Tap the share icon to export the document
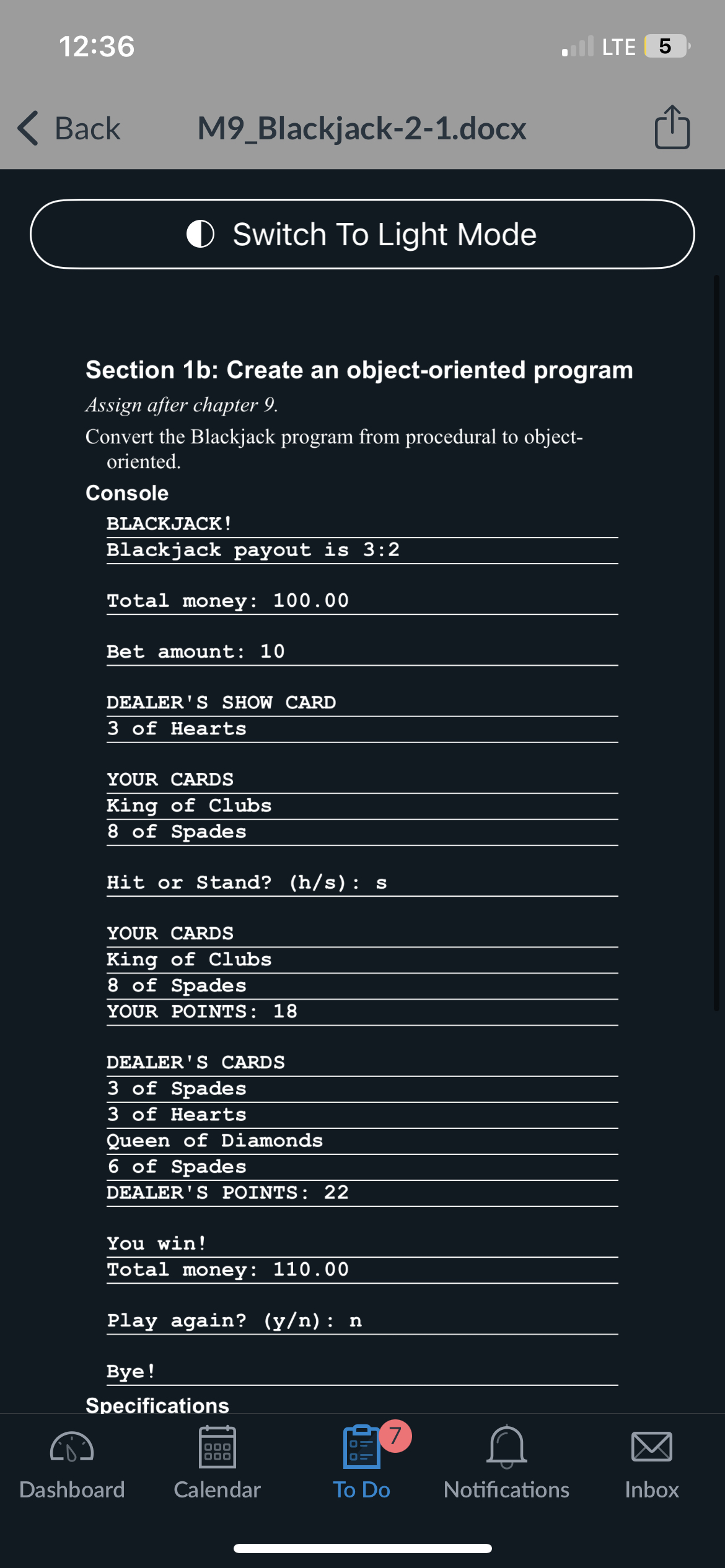This screenshot has height=1568, width=725. [x=672, y=128]
